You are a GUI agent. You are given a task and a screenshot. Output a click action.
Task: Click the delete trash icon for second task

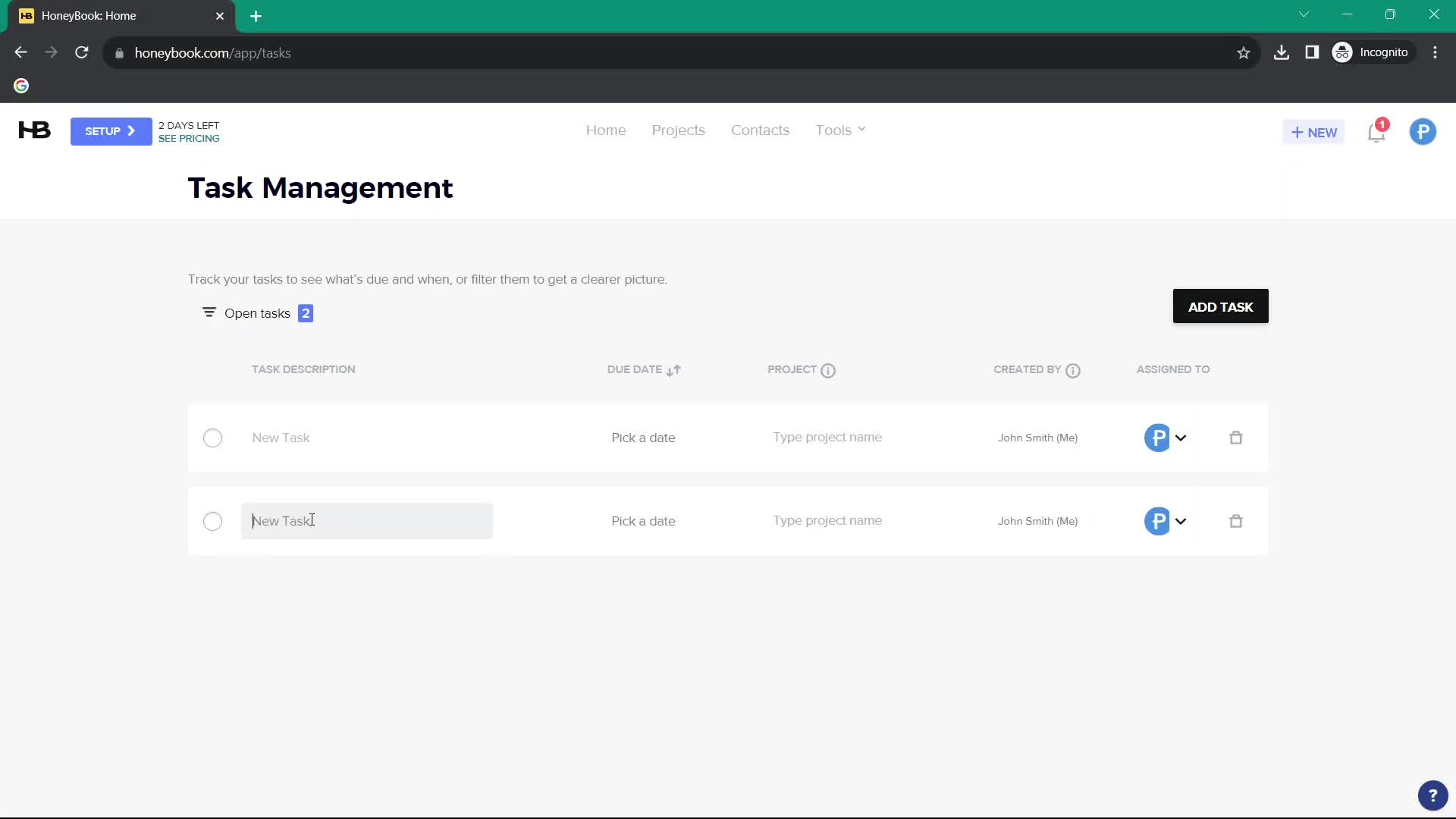coord(1237,520)
